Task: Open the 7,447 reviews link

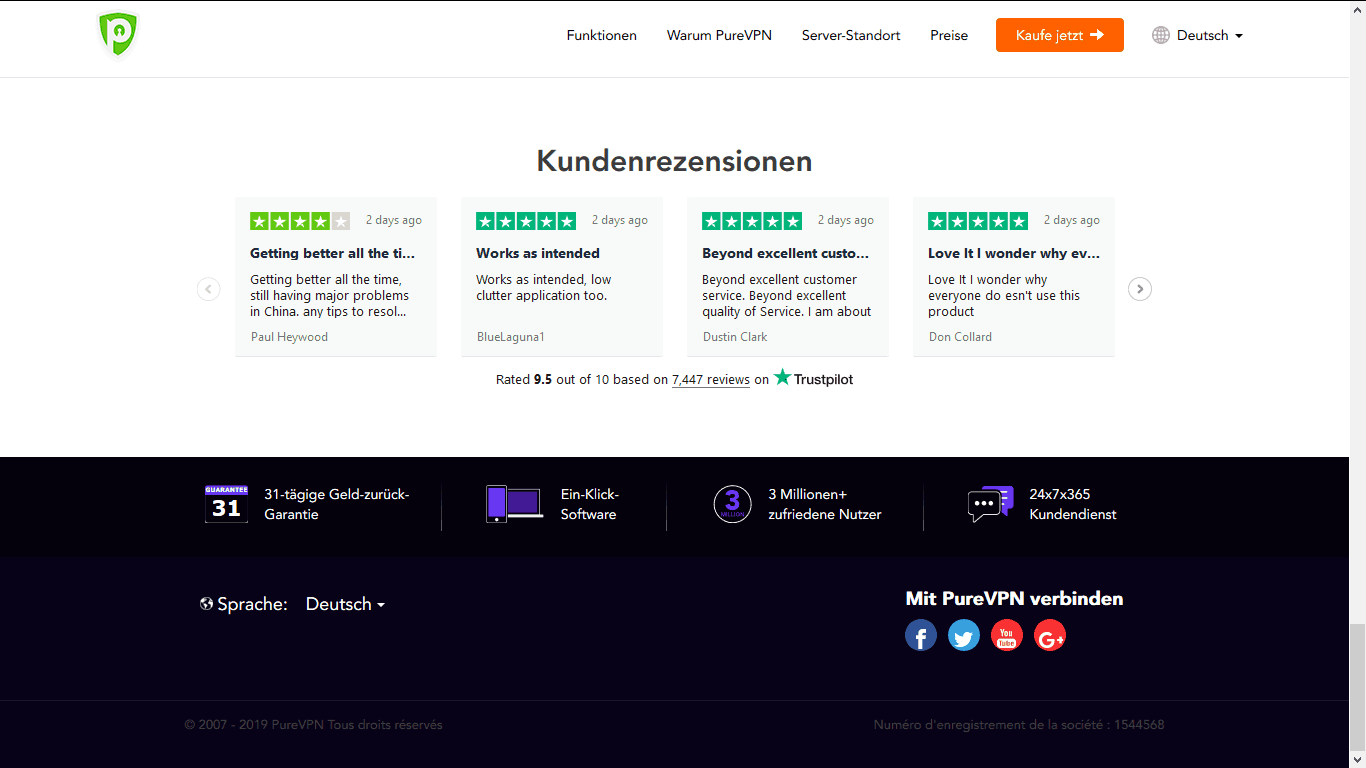Action: [711, 380]
